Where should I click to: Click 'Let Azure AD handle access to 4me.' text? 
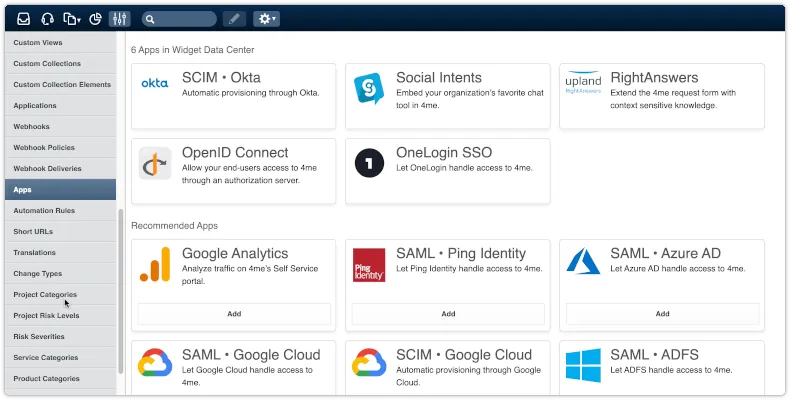[x=678, y=269]
